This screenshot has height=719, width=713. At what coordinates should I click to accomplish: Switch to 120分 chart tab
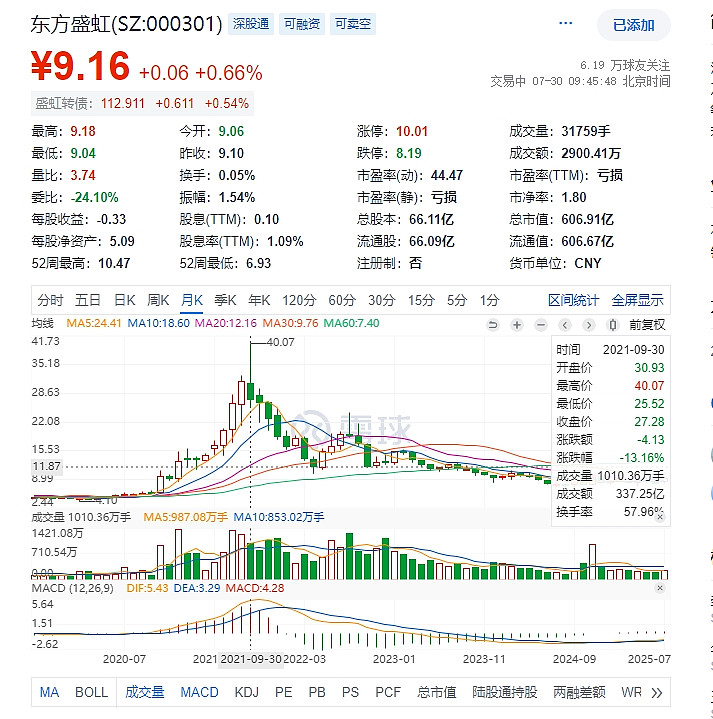click(x=299, y=300)
